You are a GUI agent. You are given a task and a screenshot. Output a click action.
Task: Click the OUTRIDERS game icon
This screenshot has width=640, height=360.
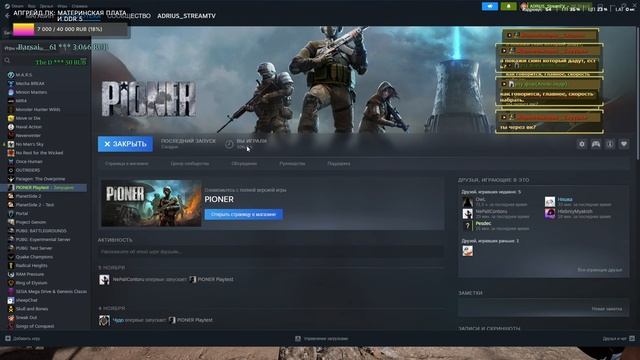click(11, 170)
